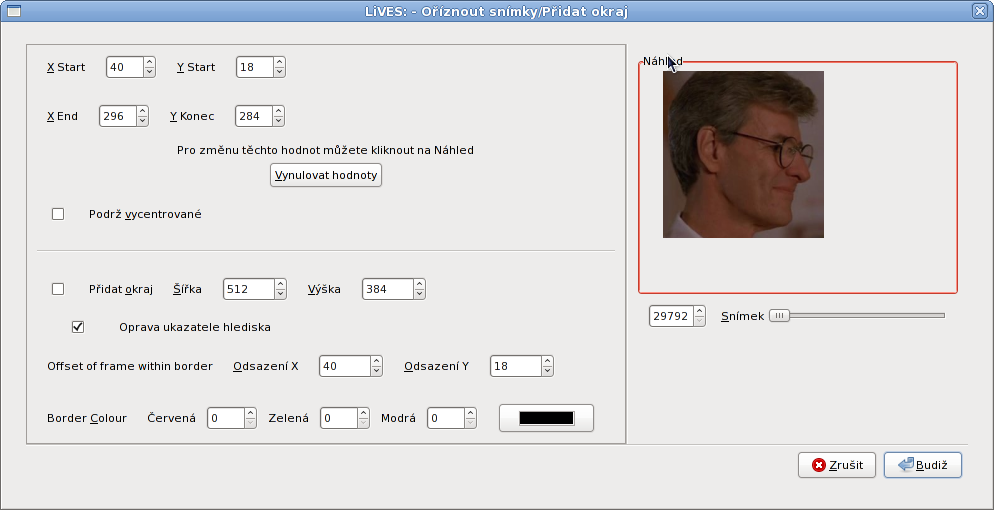Increase the X Start value
The width and height of the screenshot is (994, 510).
(x=149, y=63)
